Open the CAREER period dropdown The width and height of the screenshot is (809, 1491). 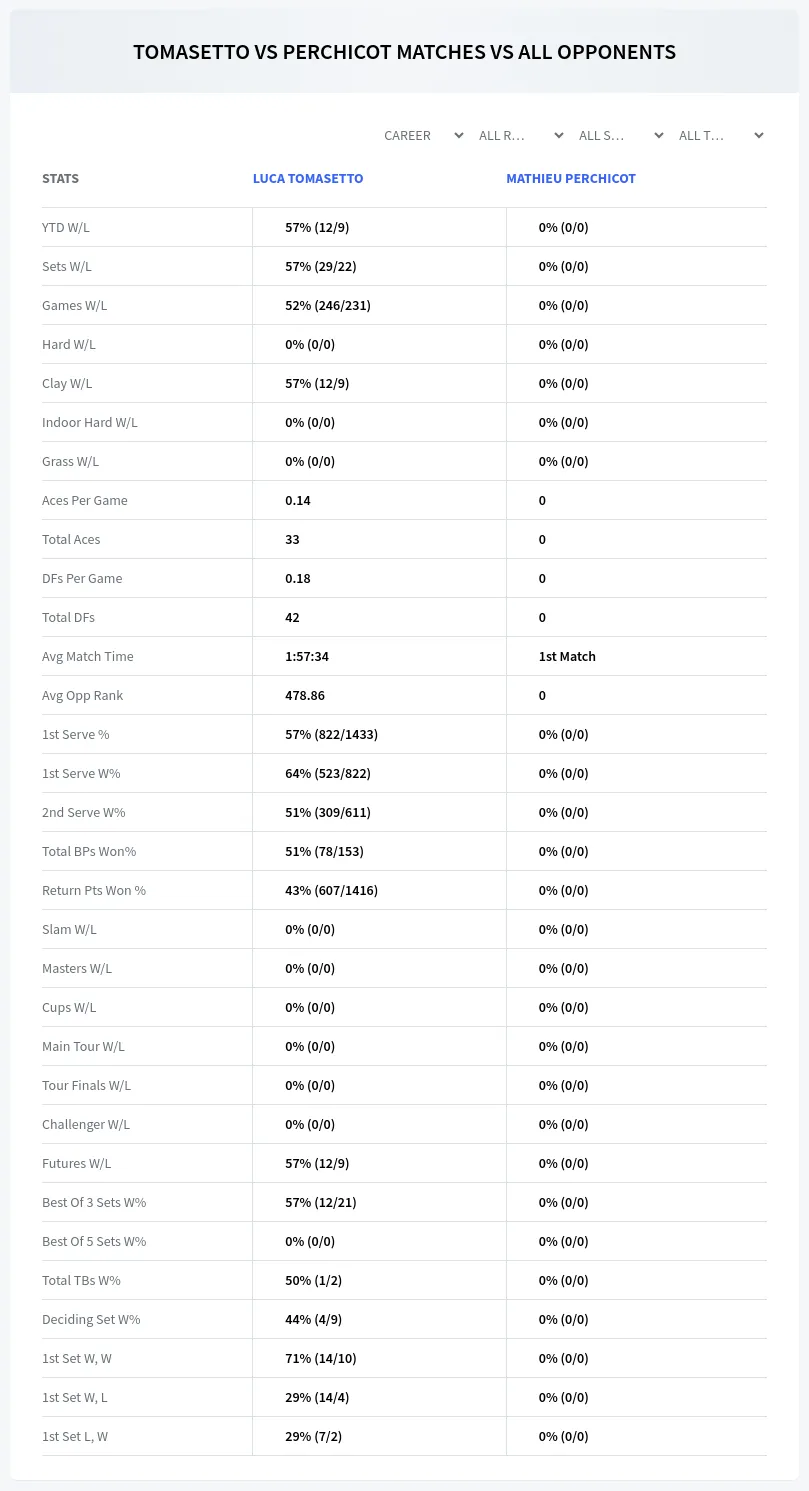pyautogui.click(x=423, y=136)
